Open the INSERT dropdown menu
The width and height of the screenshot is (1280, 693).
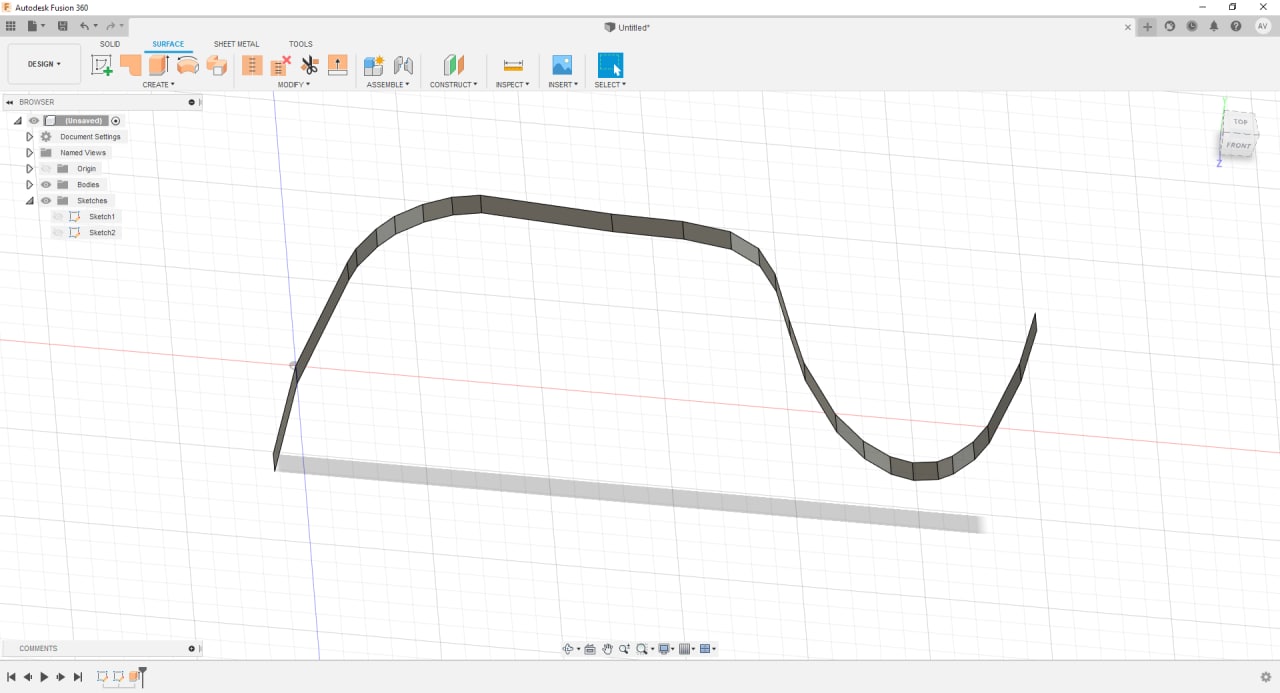[563, 85]
